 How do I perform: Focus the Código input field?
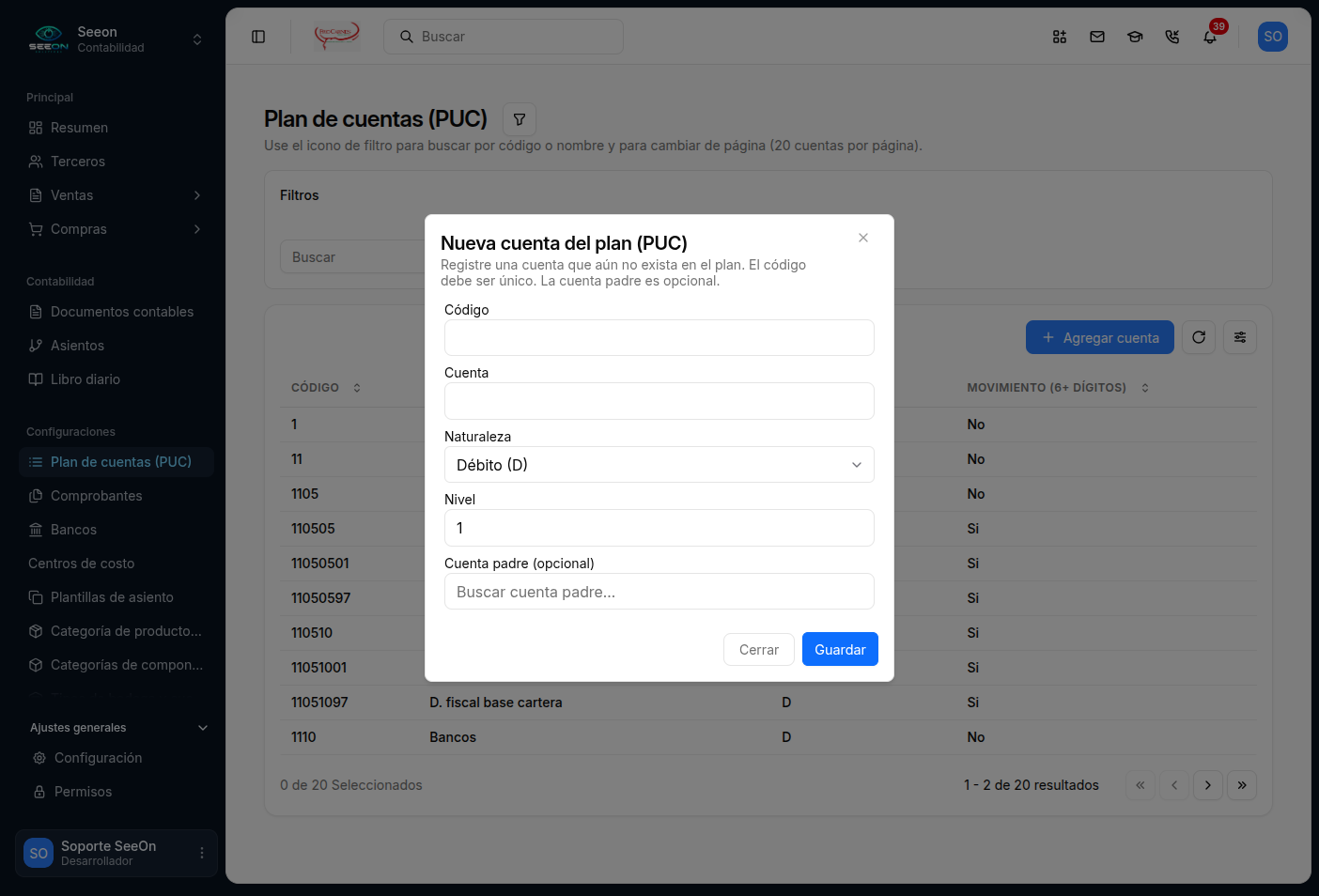(x=659, y=338)
